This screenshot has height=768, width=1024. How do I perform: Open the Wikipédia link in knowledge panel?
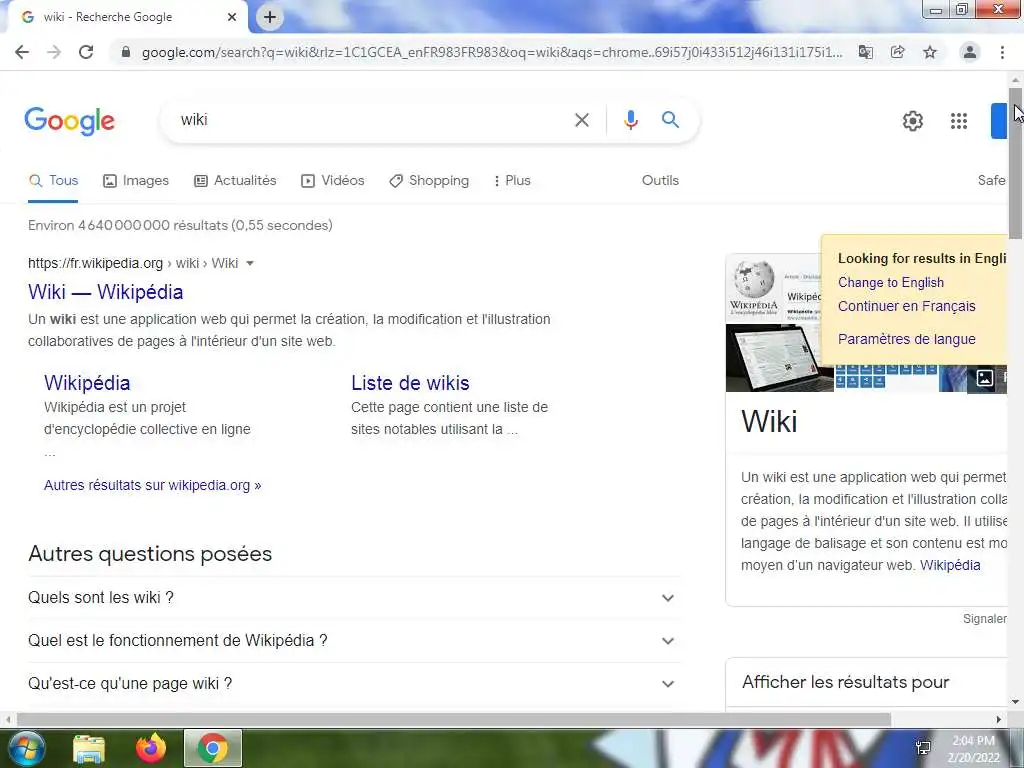point(950,566)
